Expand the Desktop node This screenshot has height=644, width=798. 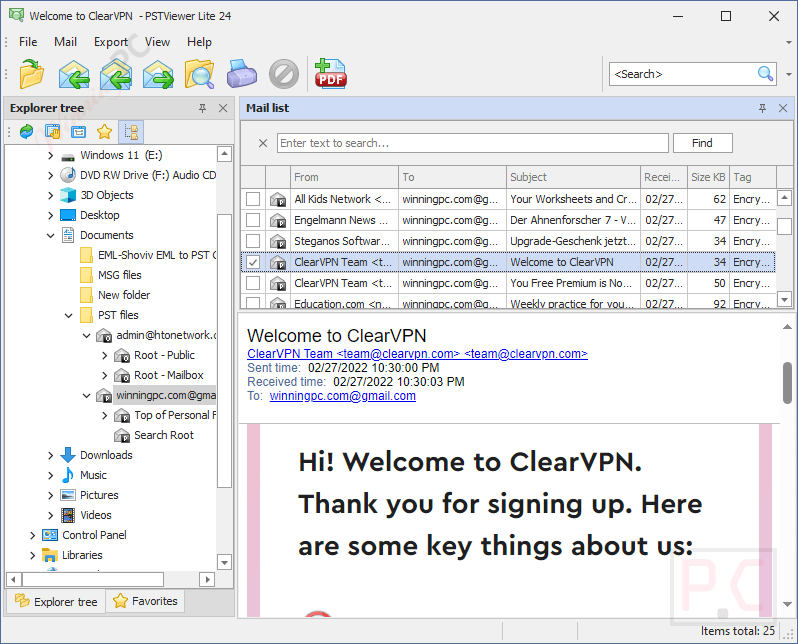coord(50,215)
